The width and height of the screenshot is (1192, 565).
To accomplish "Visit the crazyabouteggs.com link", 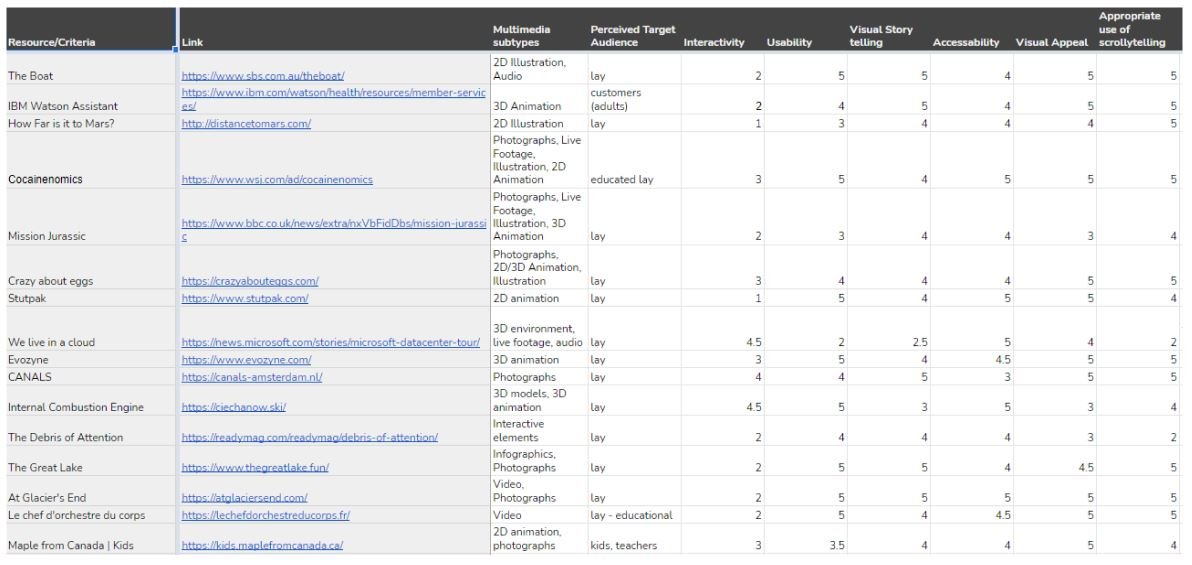I will (x=250, y=281).
